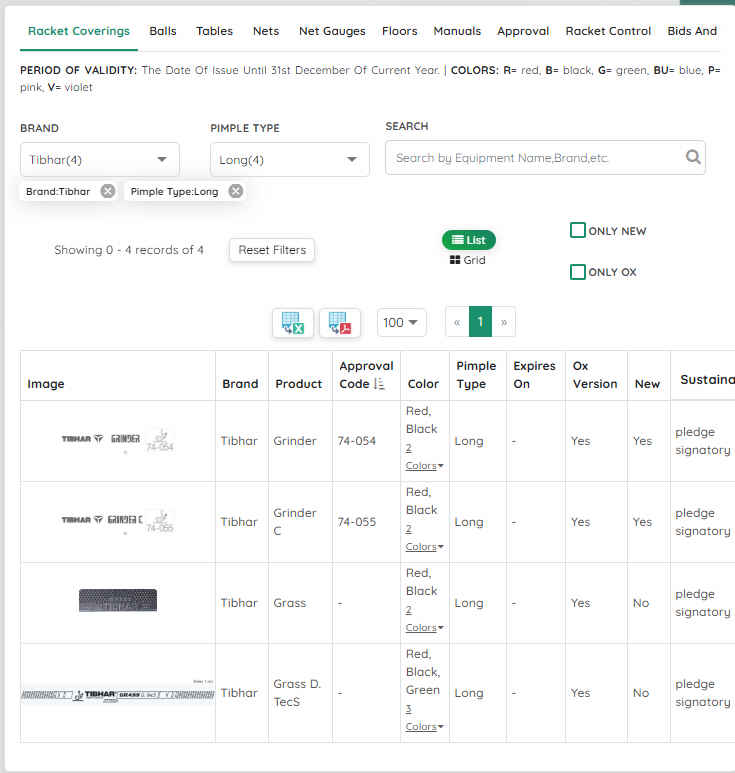Open the Grinder C 74-055 product image

[x=117, y=521]
